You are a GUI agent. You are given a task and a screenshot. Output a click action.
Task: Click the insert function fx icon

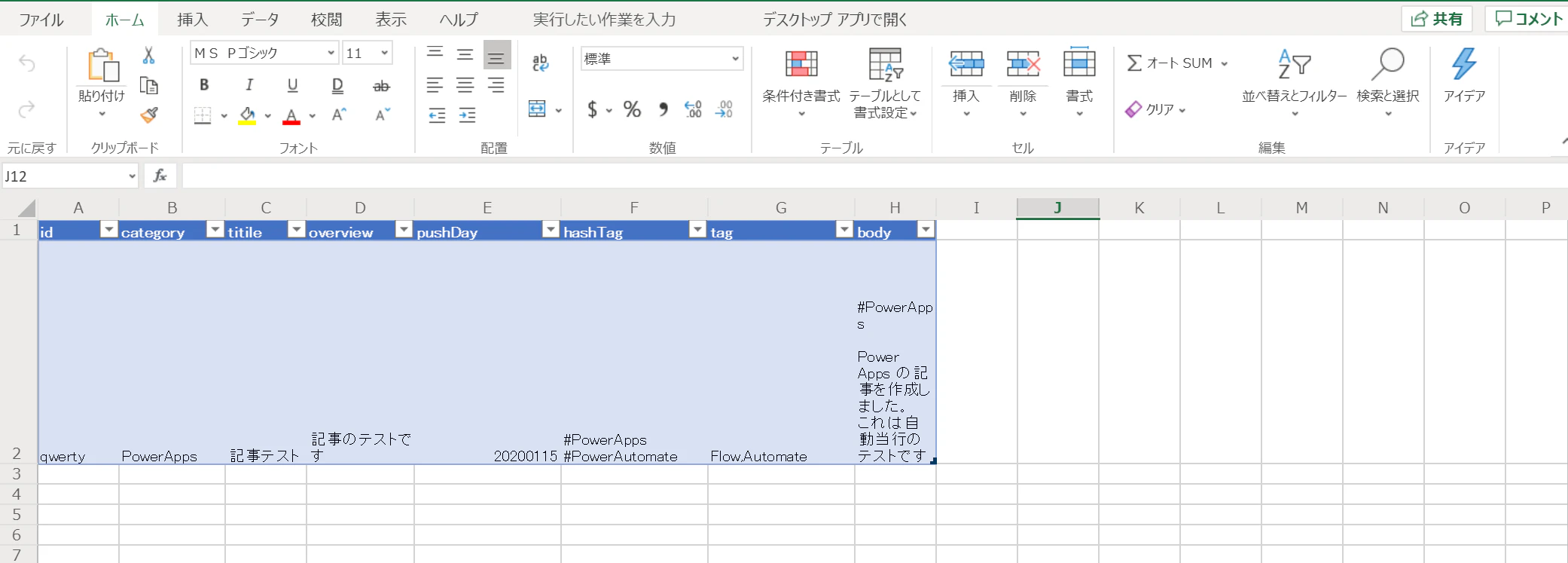(160, 176)
